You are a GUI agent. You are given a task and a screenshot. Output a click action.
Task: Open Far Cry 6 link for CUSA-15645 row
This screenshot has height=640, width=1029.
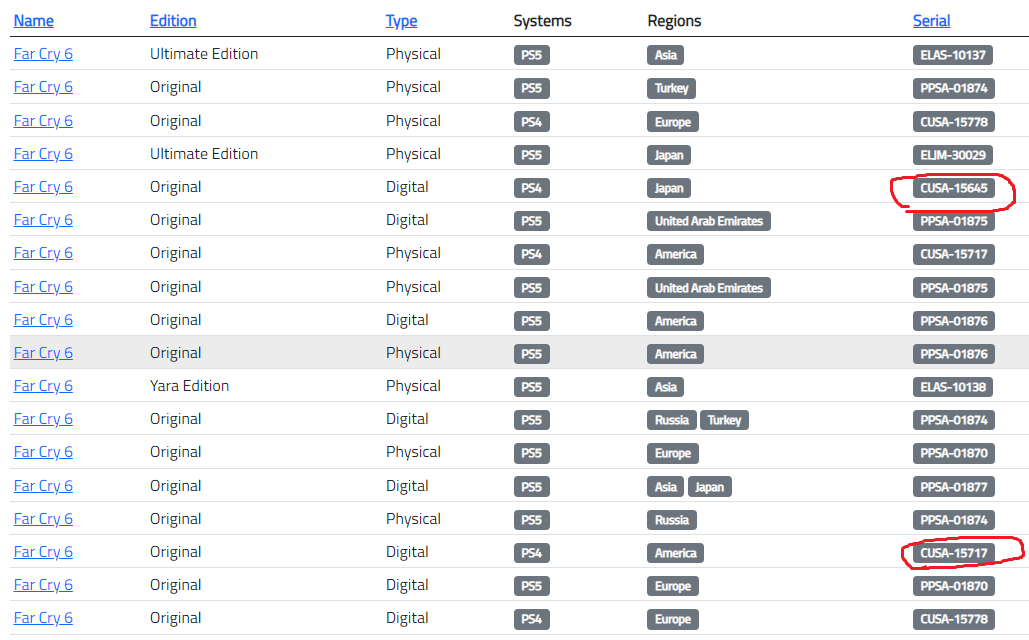tap(43, 187)
